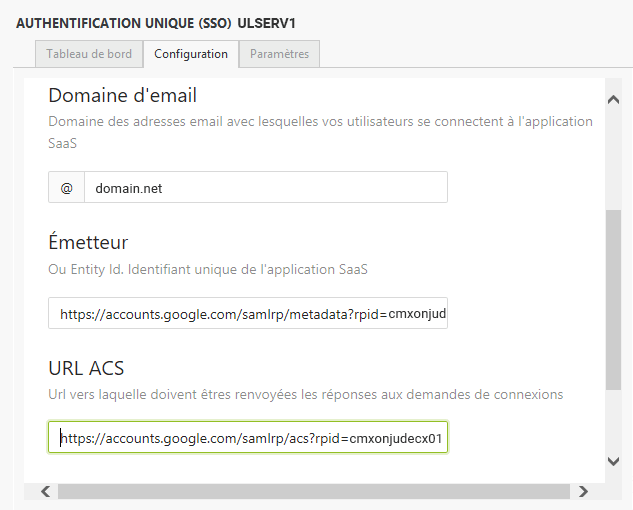Click the Authentification unique (SSO) ULSERV1 title
This screenshot has height=510, width=633.
156,23
